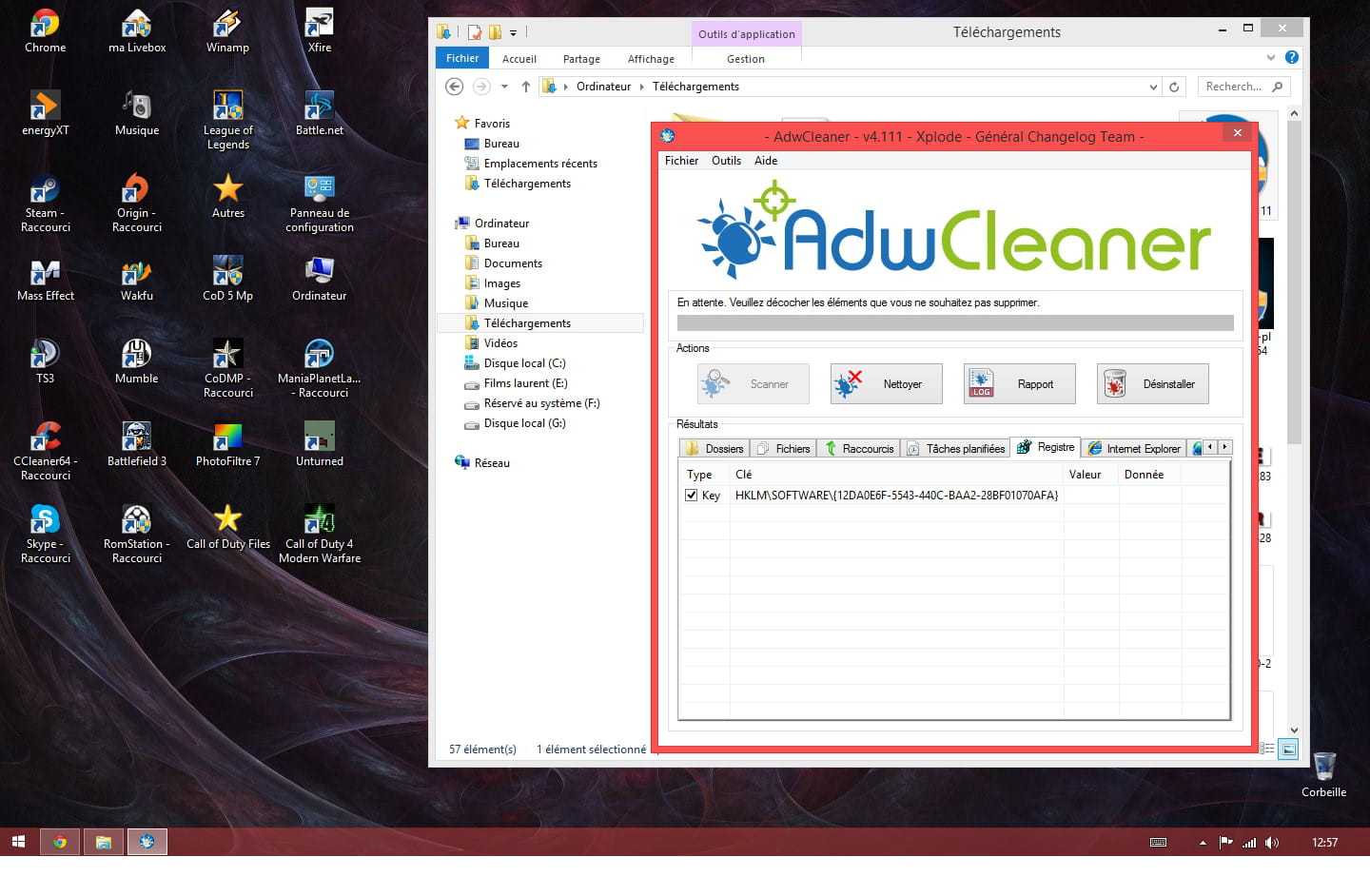Open the Xfire desktop shortcut
This screenshot has height=896, width=1370.
319,30
